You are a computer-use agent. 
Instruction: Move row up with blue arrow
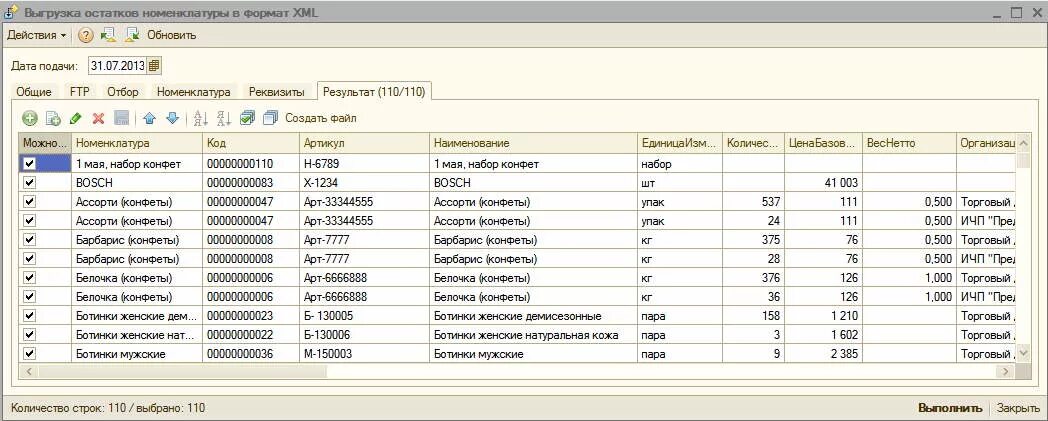150,118
